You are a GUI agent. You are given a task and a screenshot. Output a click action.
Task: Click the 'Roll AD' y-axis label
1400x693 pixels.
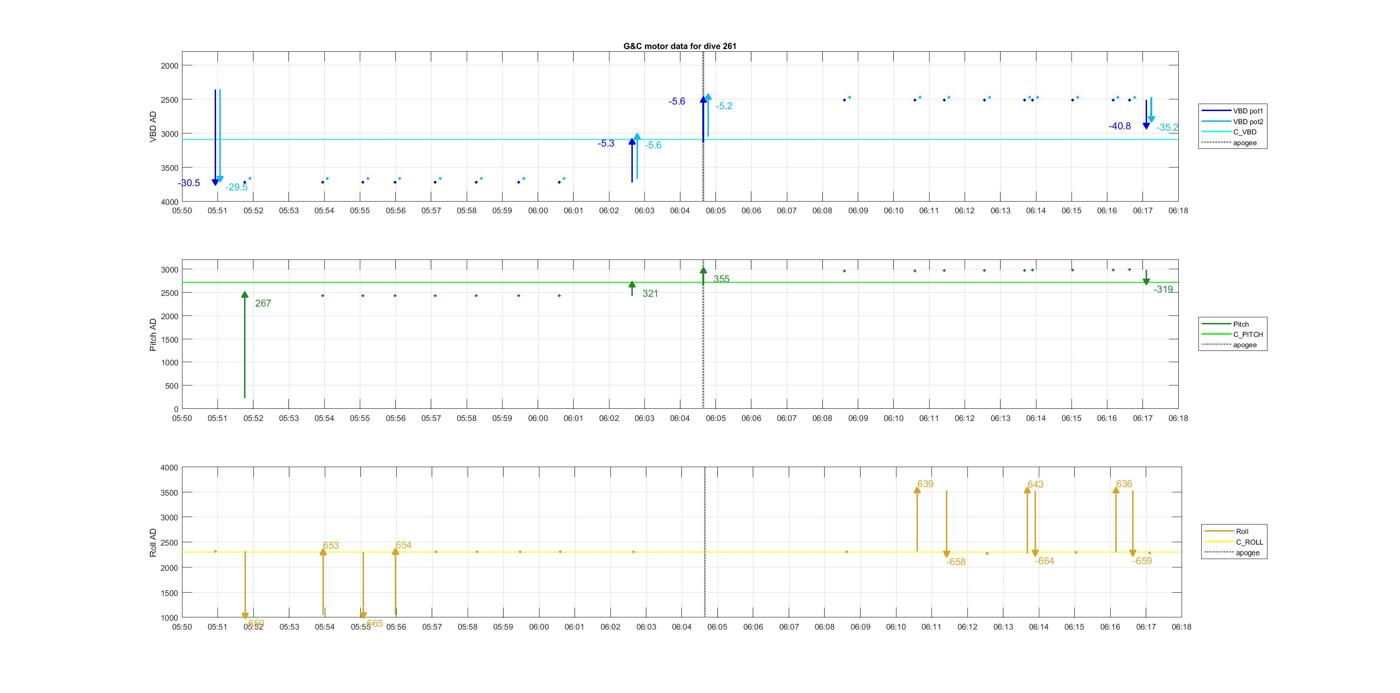(x=154, y=542)
